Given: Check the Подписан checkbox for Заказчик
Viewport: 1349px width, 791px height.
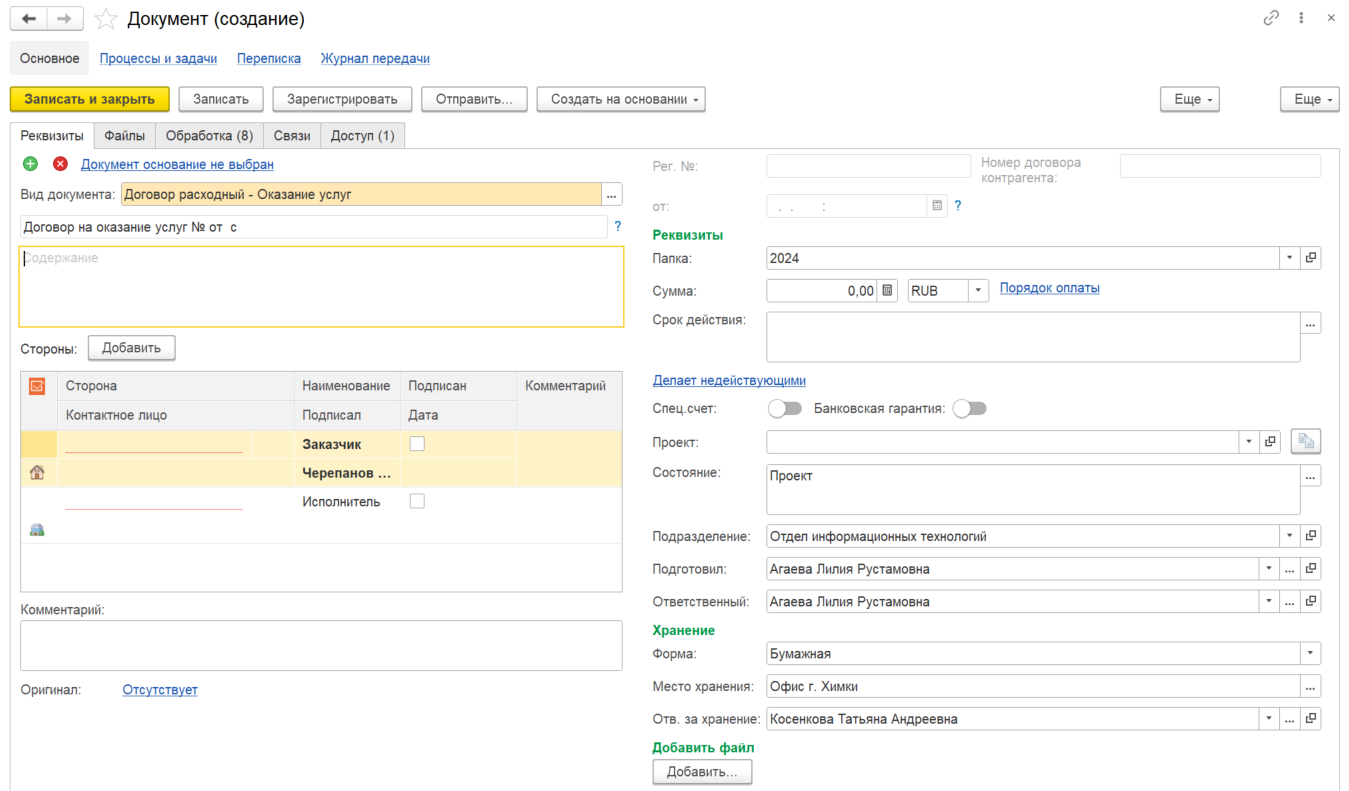Looking at the screenshot, I should [418, 444].
